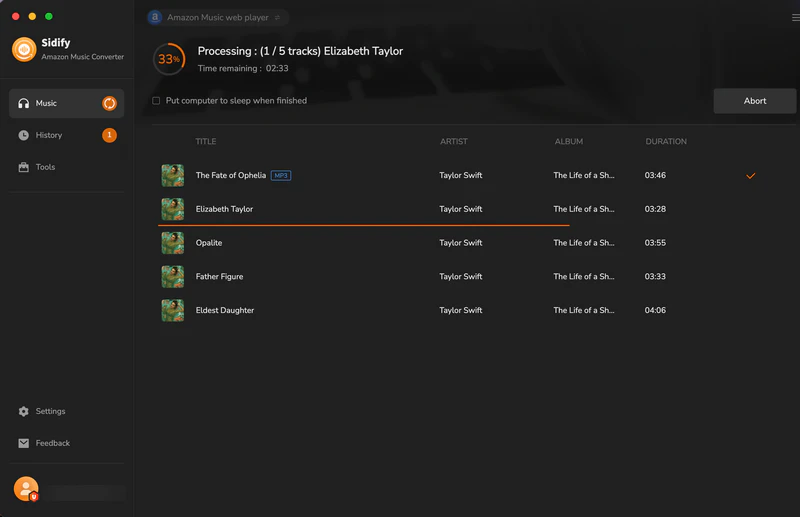
Task: Select the Father Figure track title
Action: (219, 276)
